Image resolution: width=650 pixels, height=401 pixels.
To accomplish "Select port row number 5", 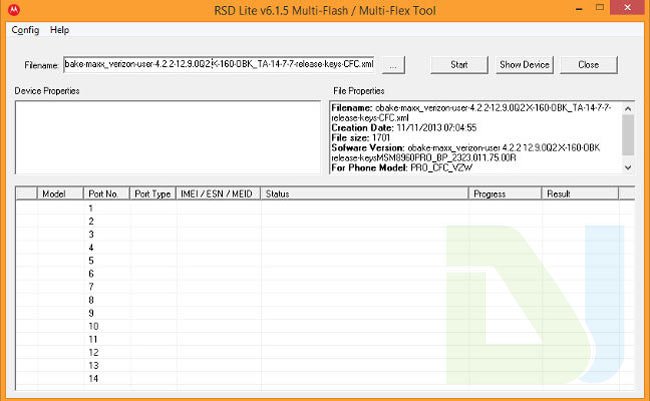I will tap(325, 260).
